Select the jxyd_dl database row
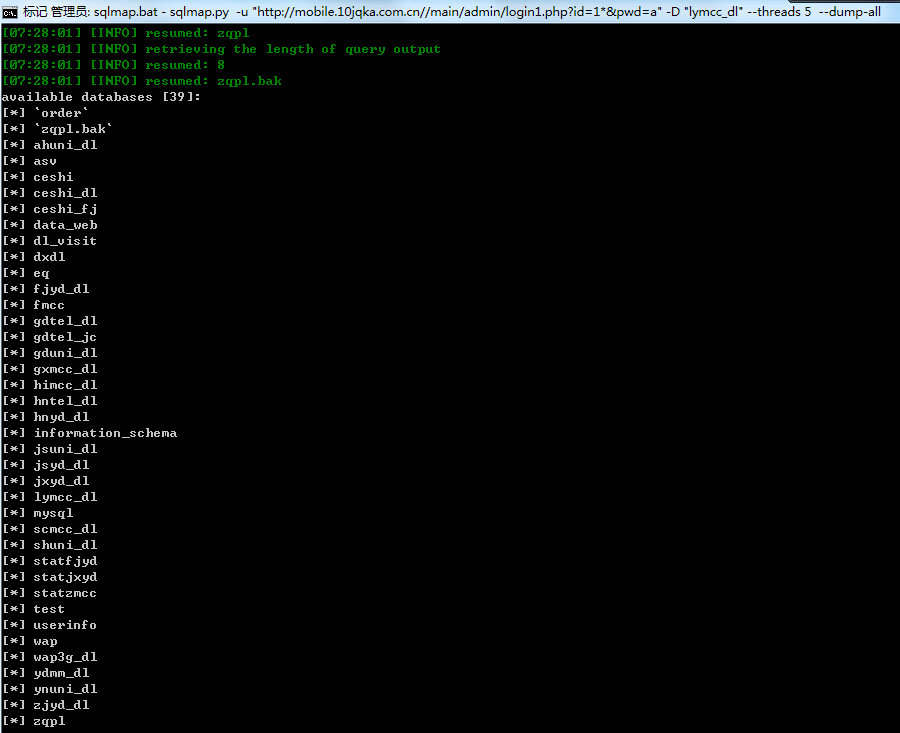Viewport: 900px width, 733px height. click(x=45, y=482)
